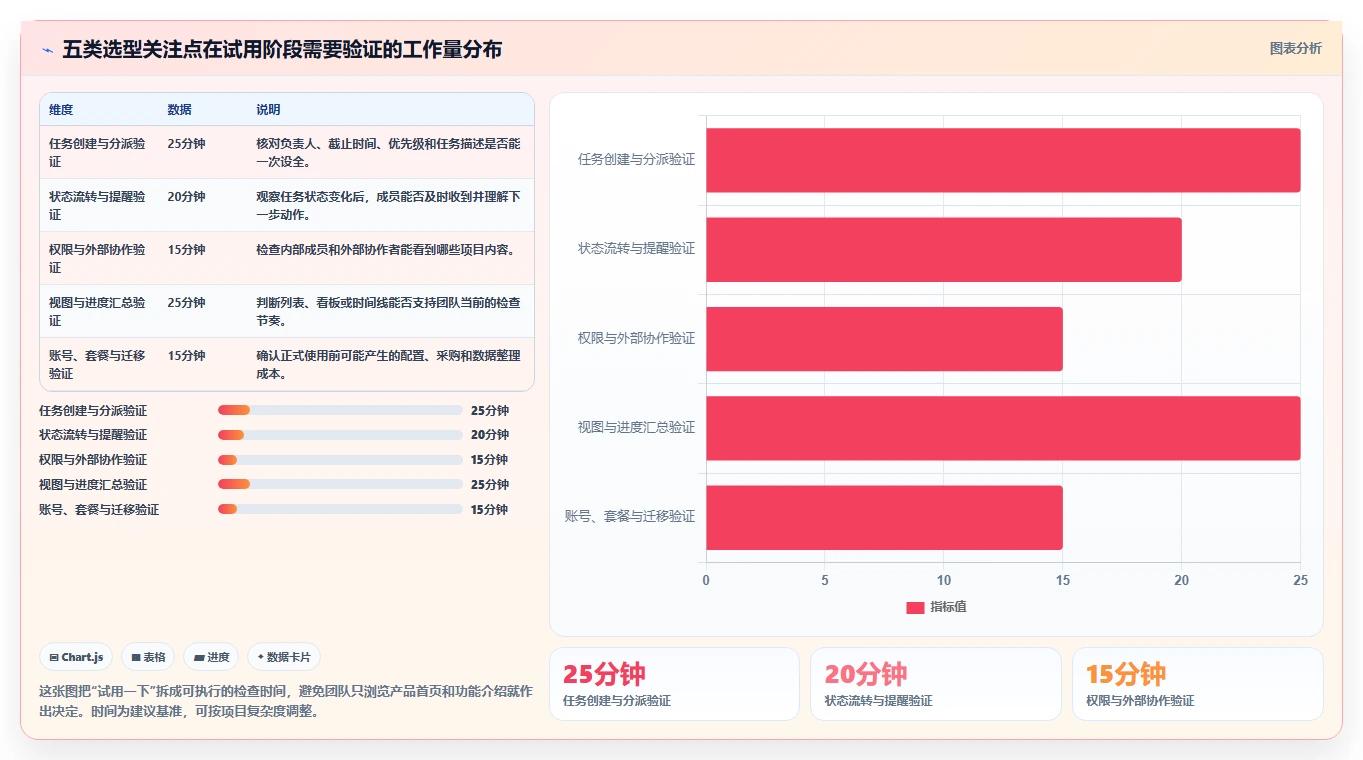Select the 数据卡片 tag chip
The image size is (1363, 760).
[x=284, y=657]
